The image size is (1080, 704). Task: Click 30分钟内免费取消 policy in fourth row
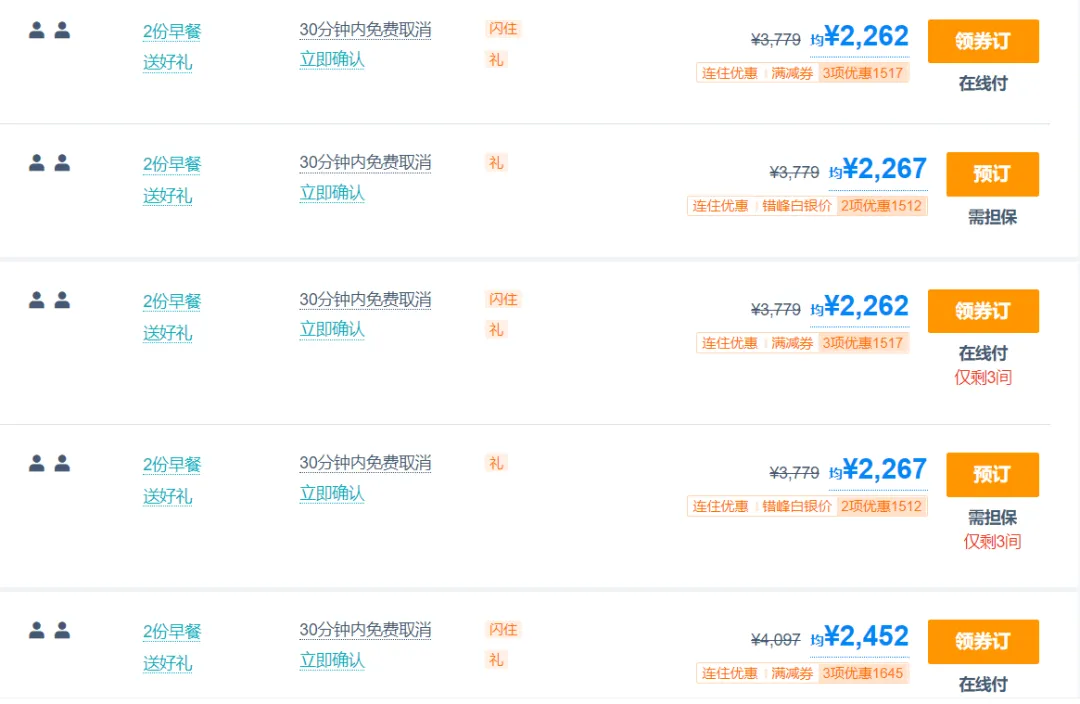365,463
